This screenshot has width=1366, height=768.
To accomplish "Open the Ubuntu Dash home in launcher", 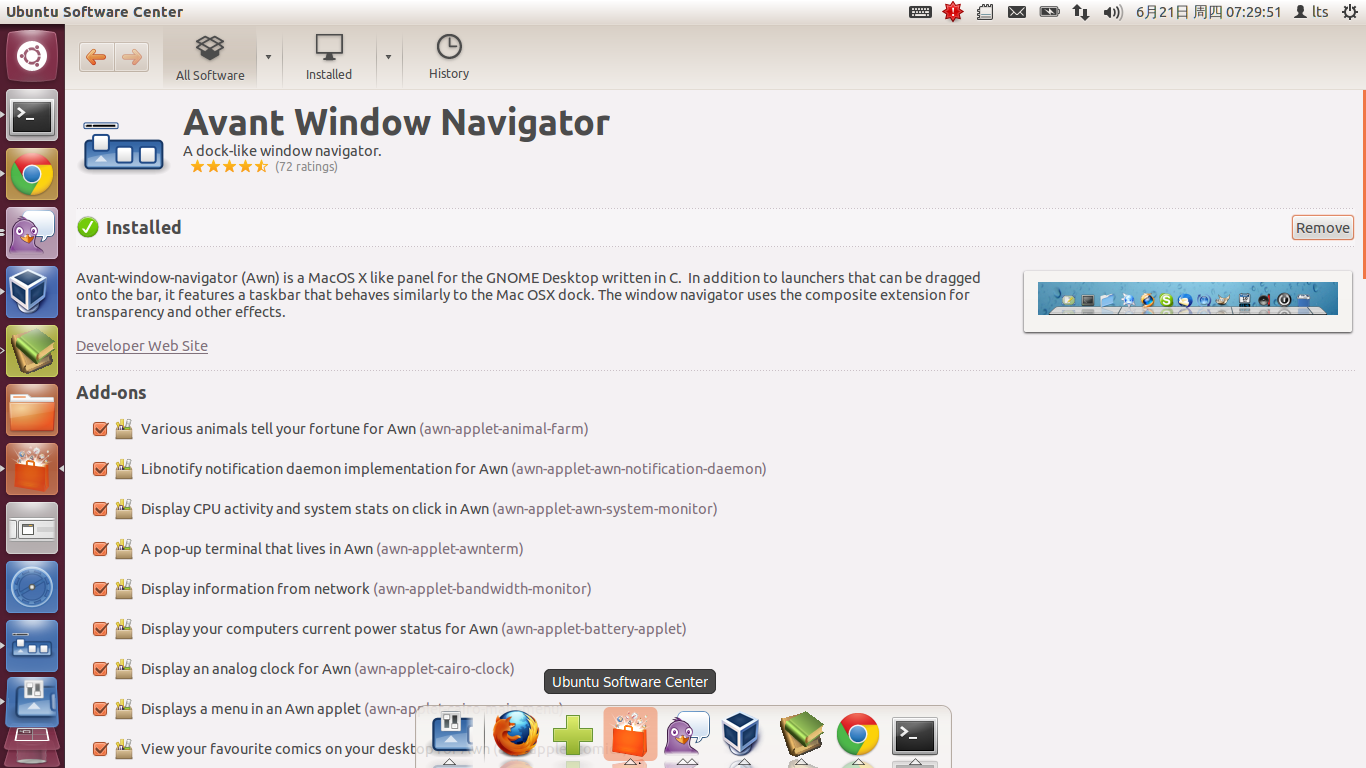I will pyautogui.click(x=32, y=56).
